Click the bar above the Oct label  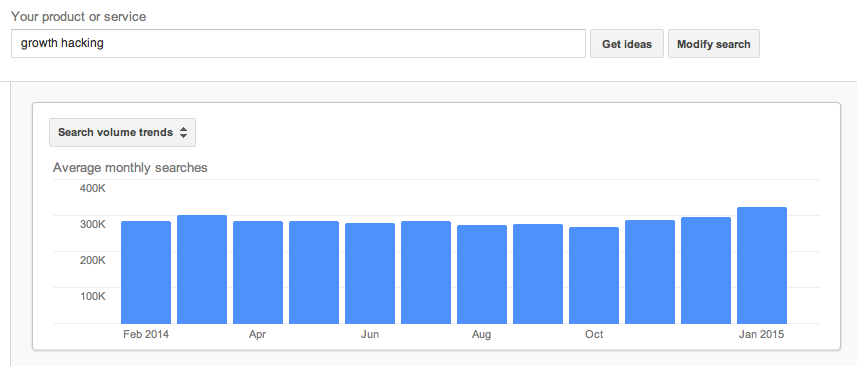(x=594, y=275)
